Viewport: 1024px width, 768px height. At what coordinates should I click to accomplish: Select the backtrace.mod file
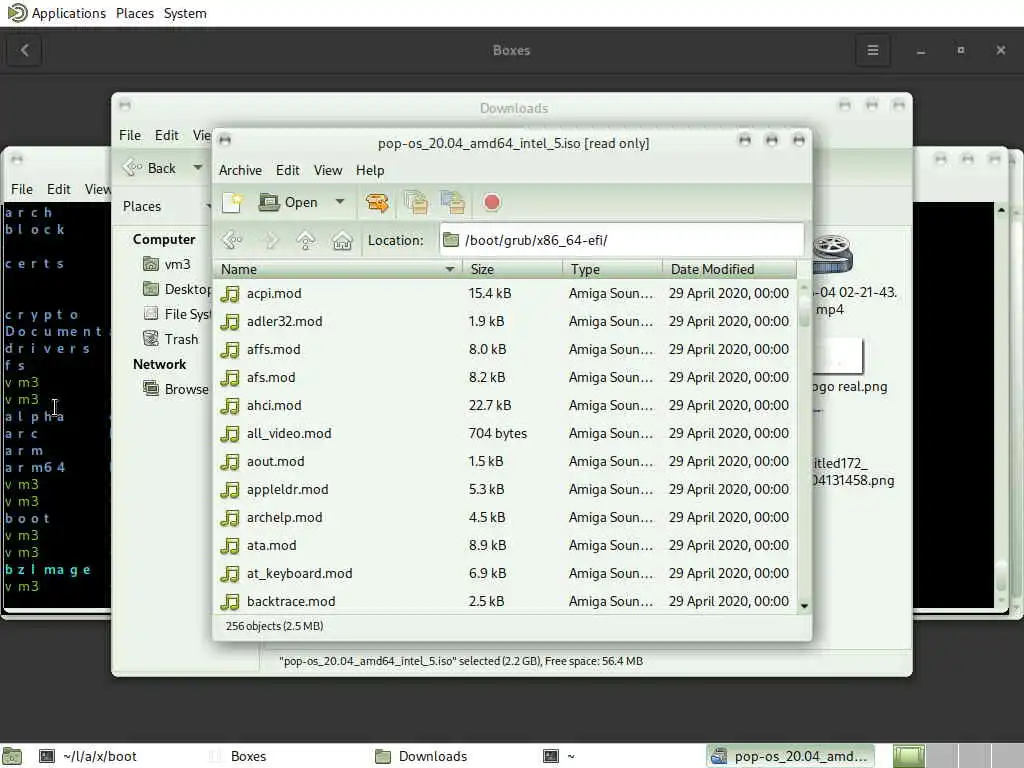coord(291,601)
